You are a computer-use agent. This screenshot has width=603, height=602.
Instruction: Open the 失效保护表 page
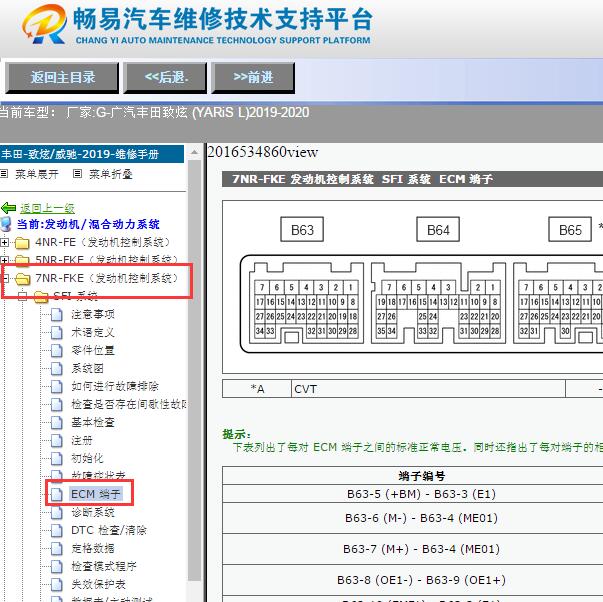coord(98,584)
